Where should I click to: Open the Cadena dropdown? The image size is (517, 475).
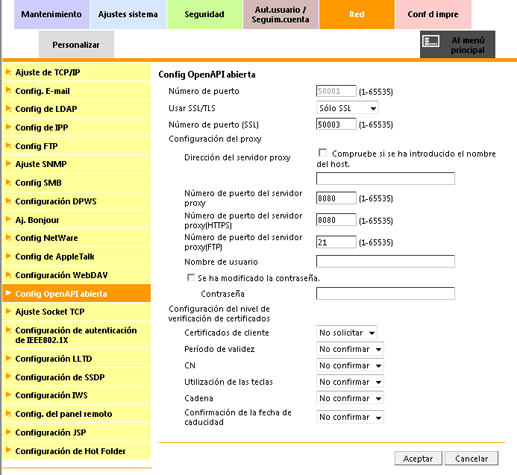pyautogui.click(x=350, y=398)
